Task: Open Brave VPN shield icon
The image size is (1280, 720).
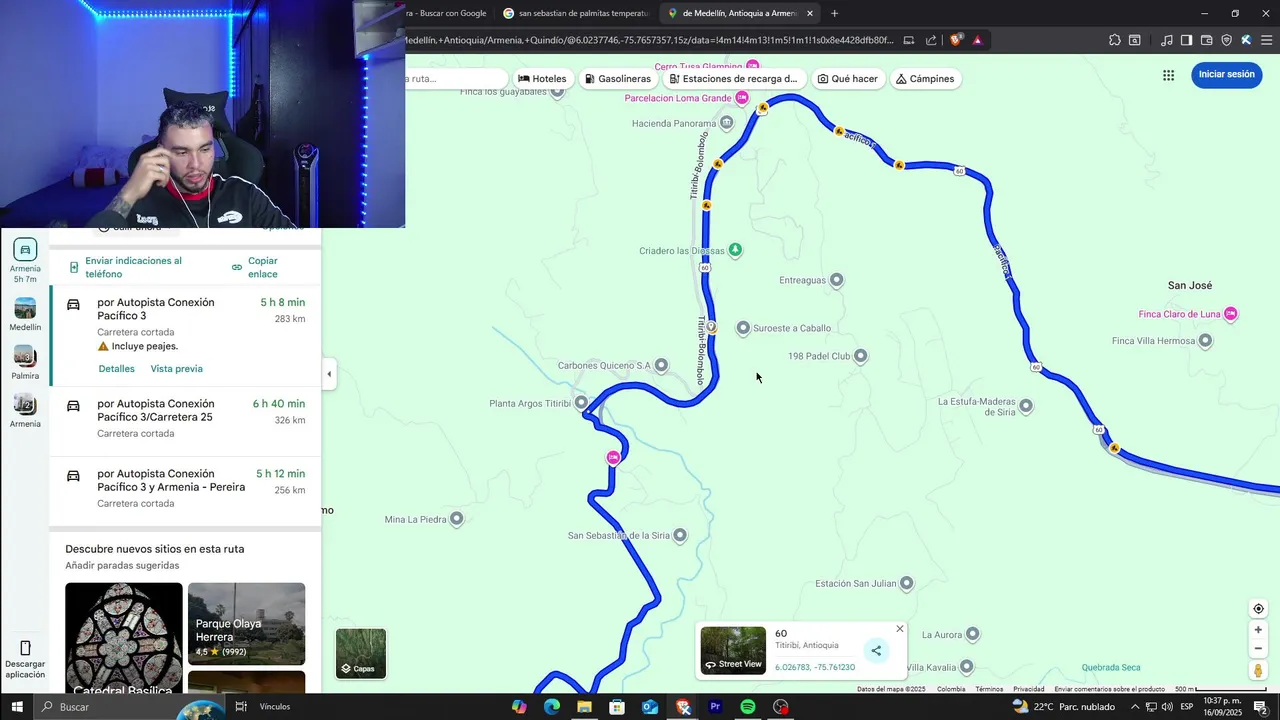Action: (1227, 40)
